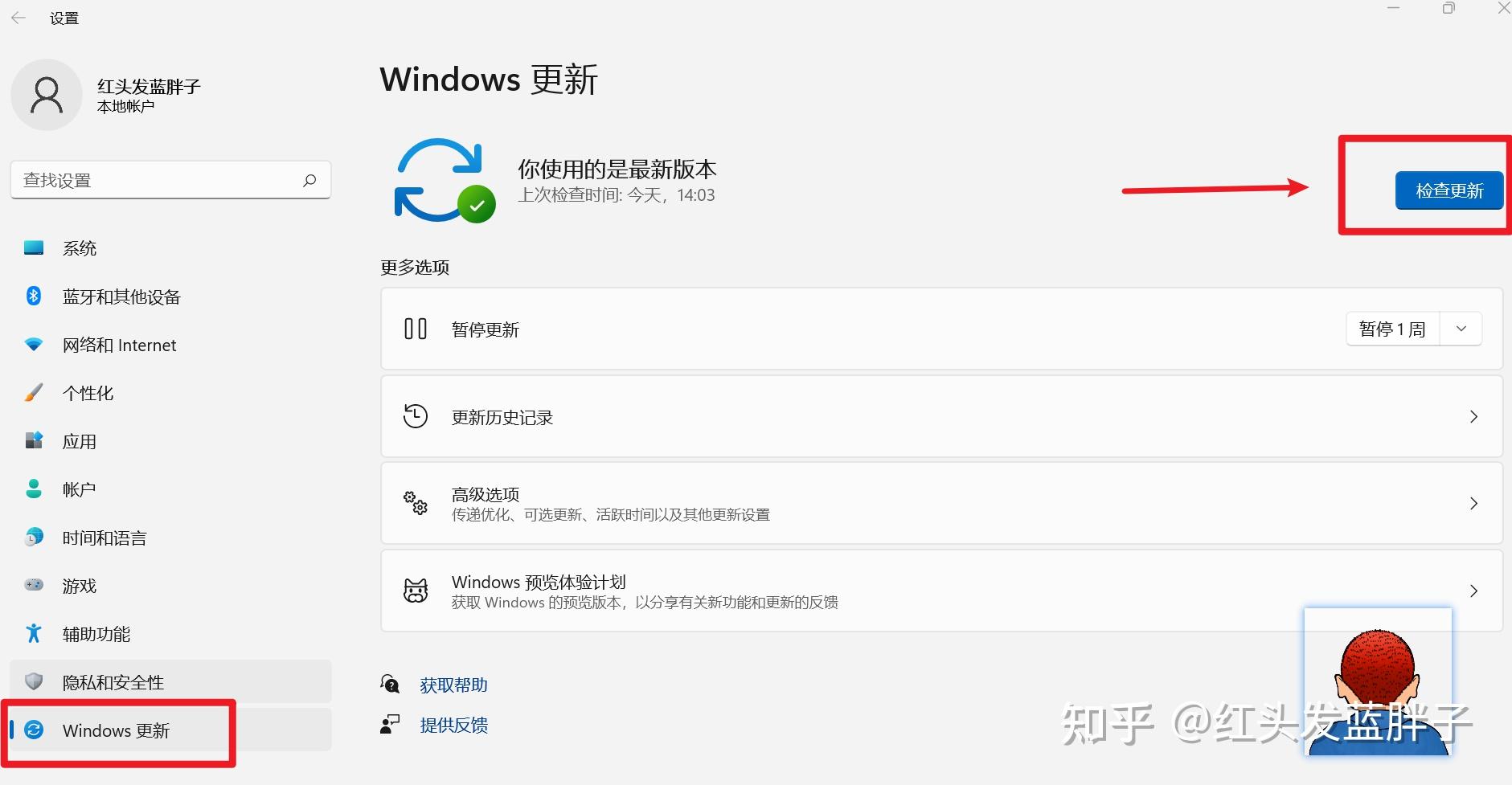Expand the pause duration dropdown arrow

(x=1461, y=329)
